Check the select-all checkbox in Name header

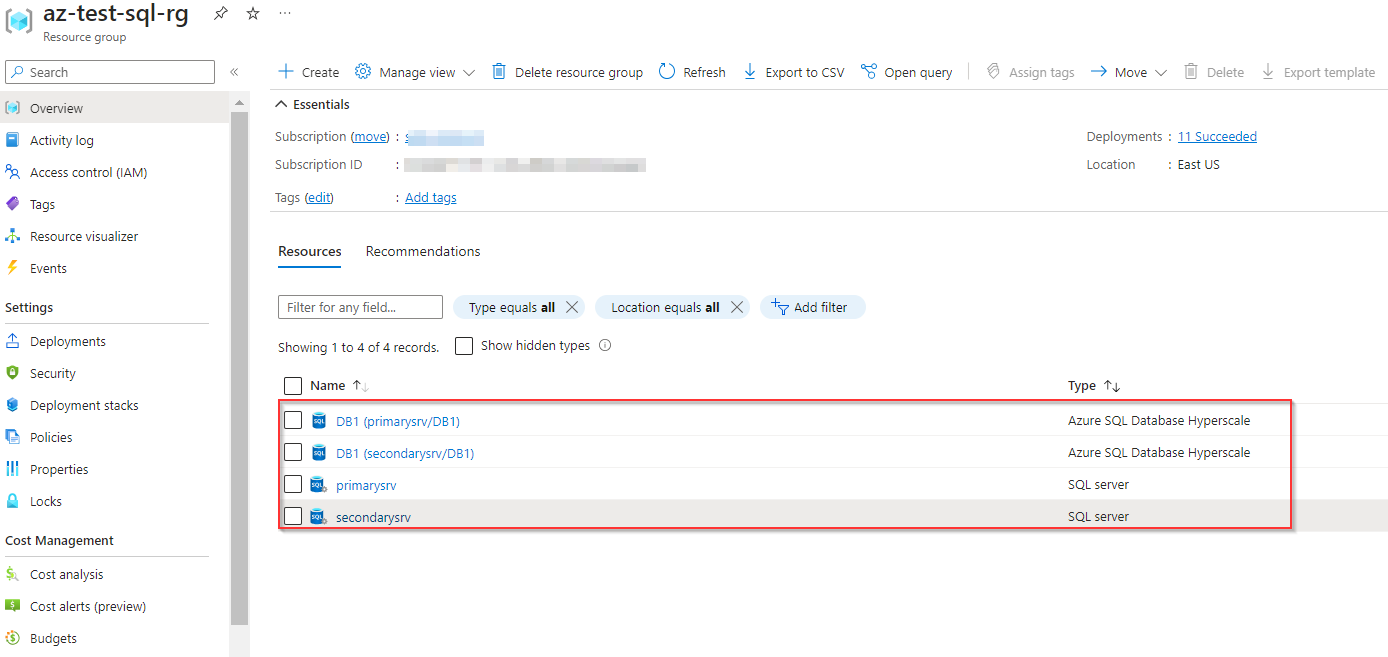click(293, 386)
